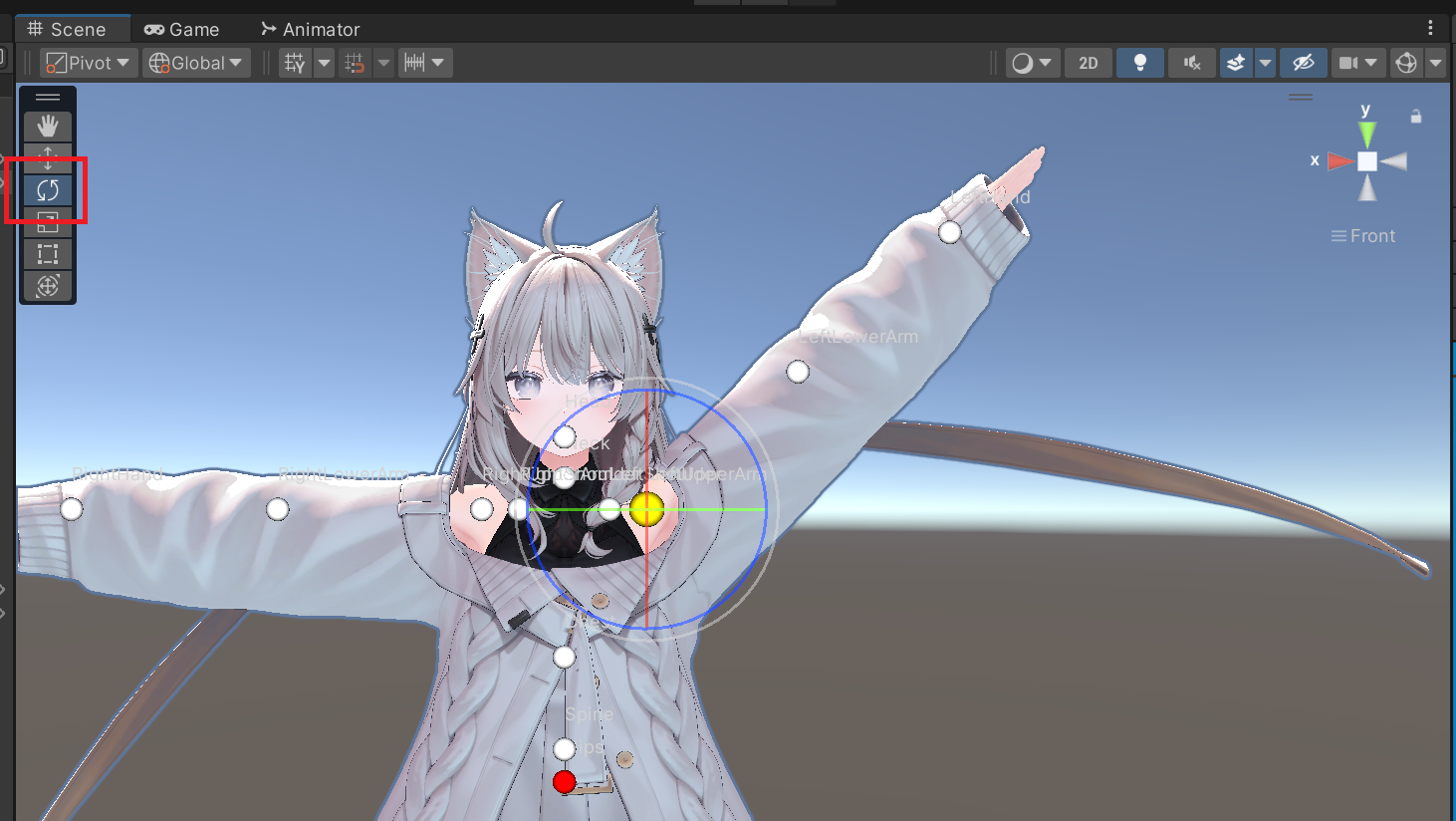Select the bone handle below LeftLowerArm label
The height and width of the screenshot is (821, 1456).
tap(798, 372)
